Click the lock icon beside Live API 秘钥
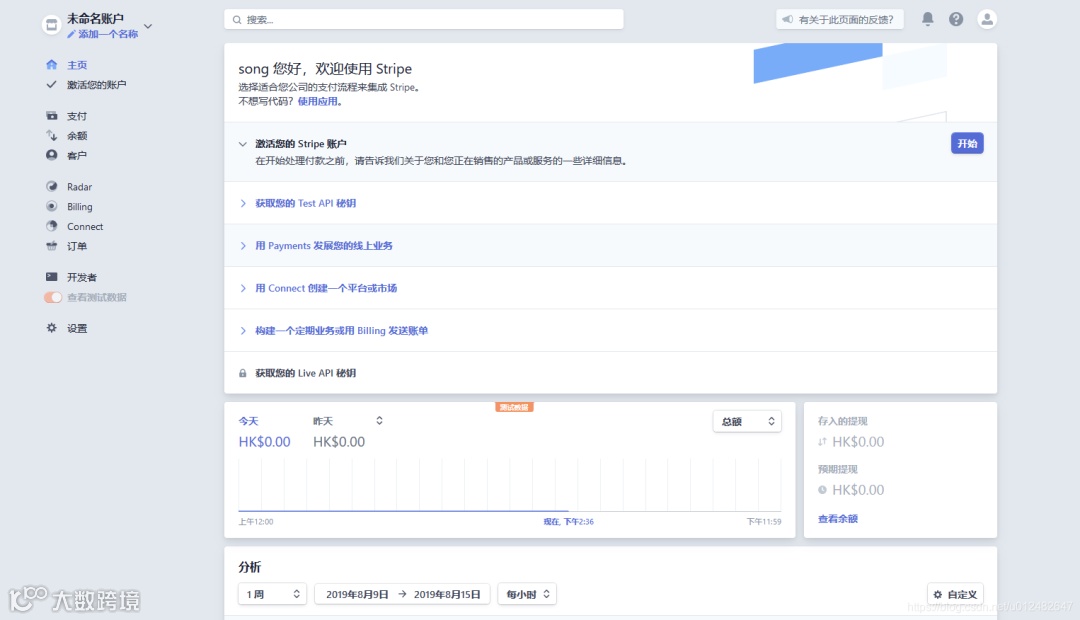 (242, 373)
